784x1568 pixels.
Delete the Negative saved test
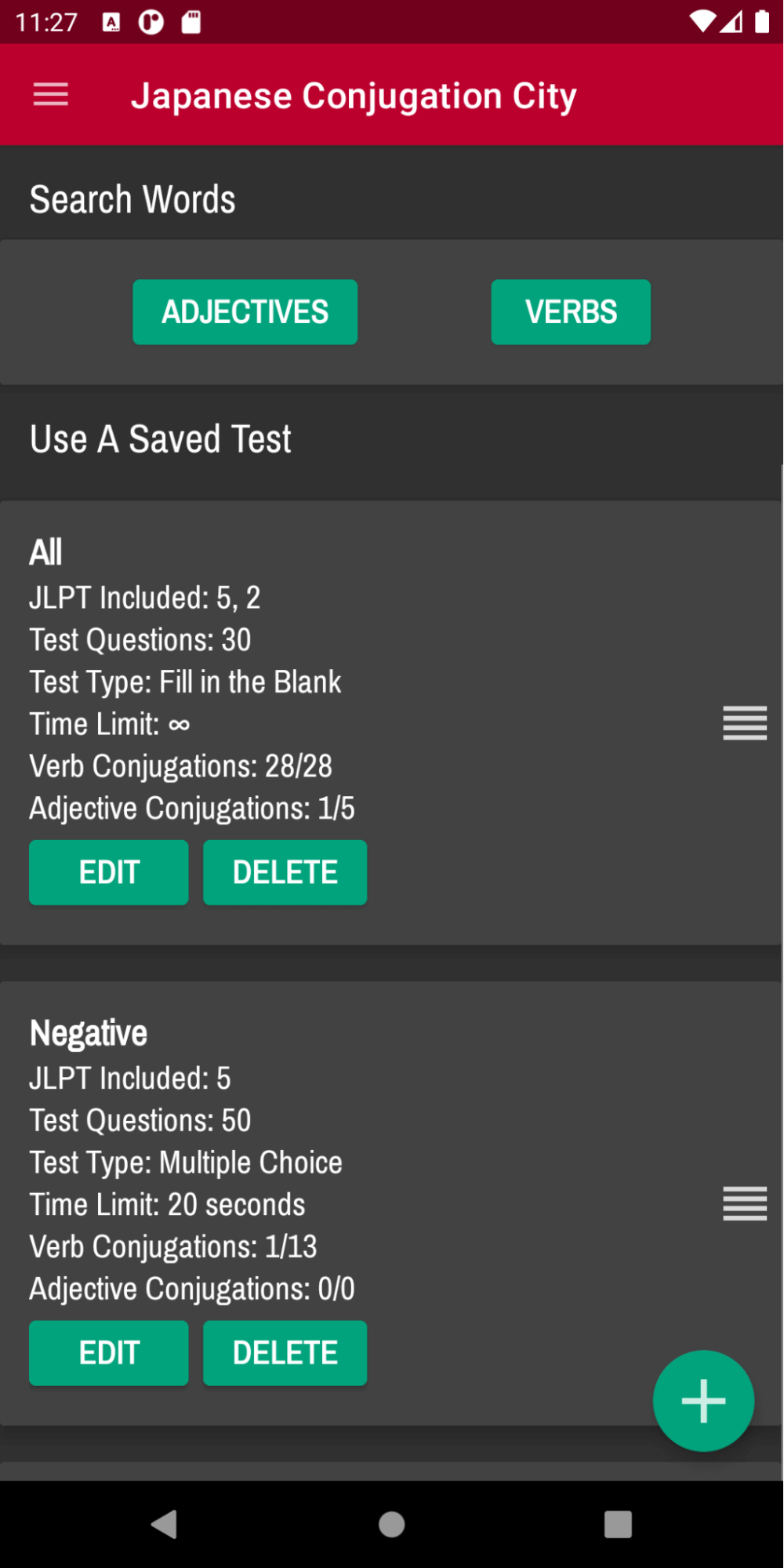coord(285,1352)
